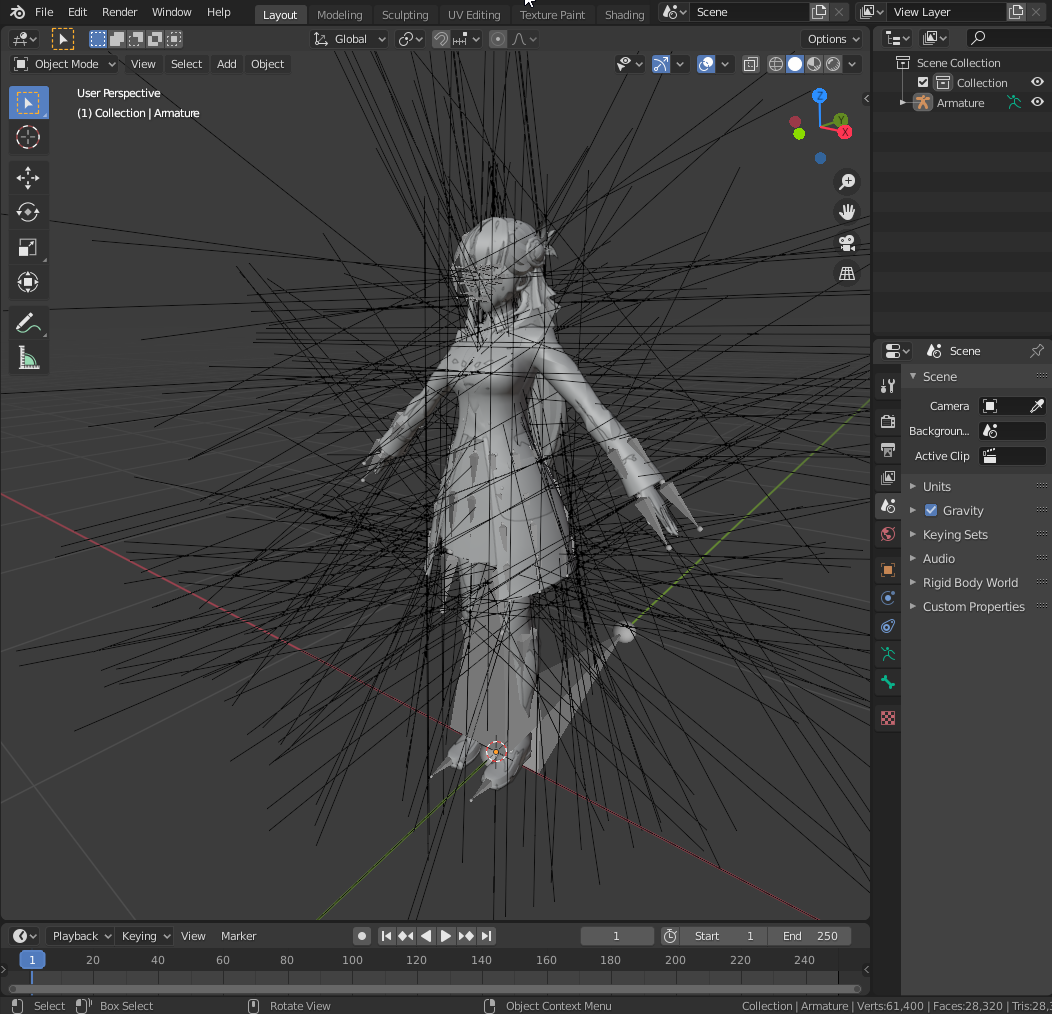
Task: Switch to the Shading workspace tab
Action: tap(624, 14)
